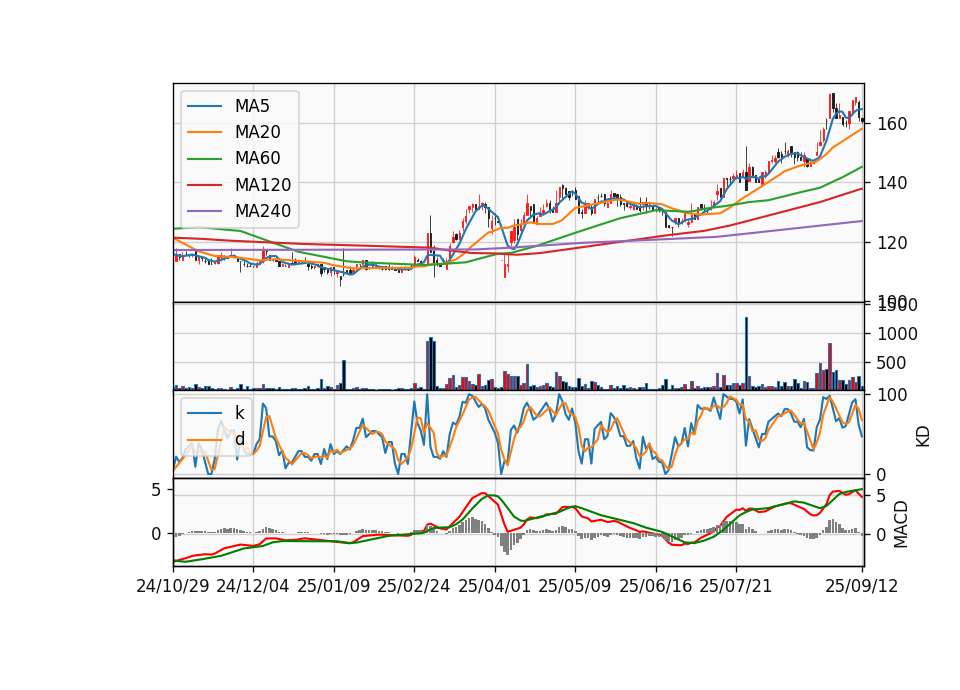The height and width of the screenshot is (690, 960).
Task: Click the MA120 legend label
Action: [x=263, y=185]
